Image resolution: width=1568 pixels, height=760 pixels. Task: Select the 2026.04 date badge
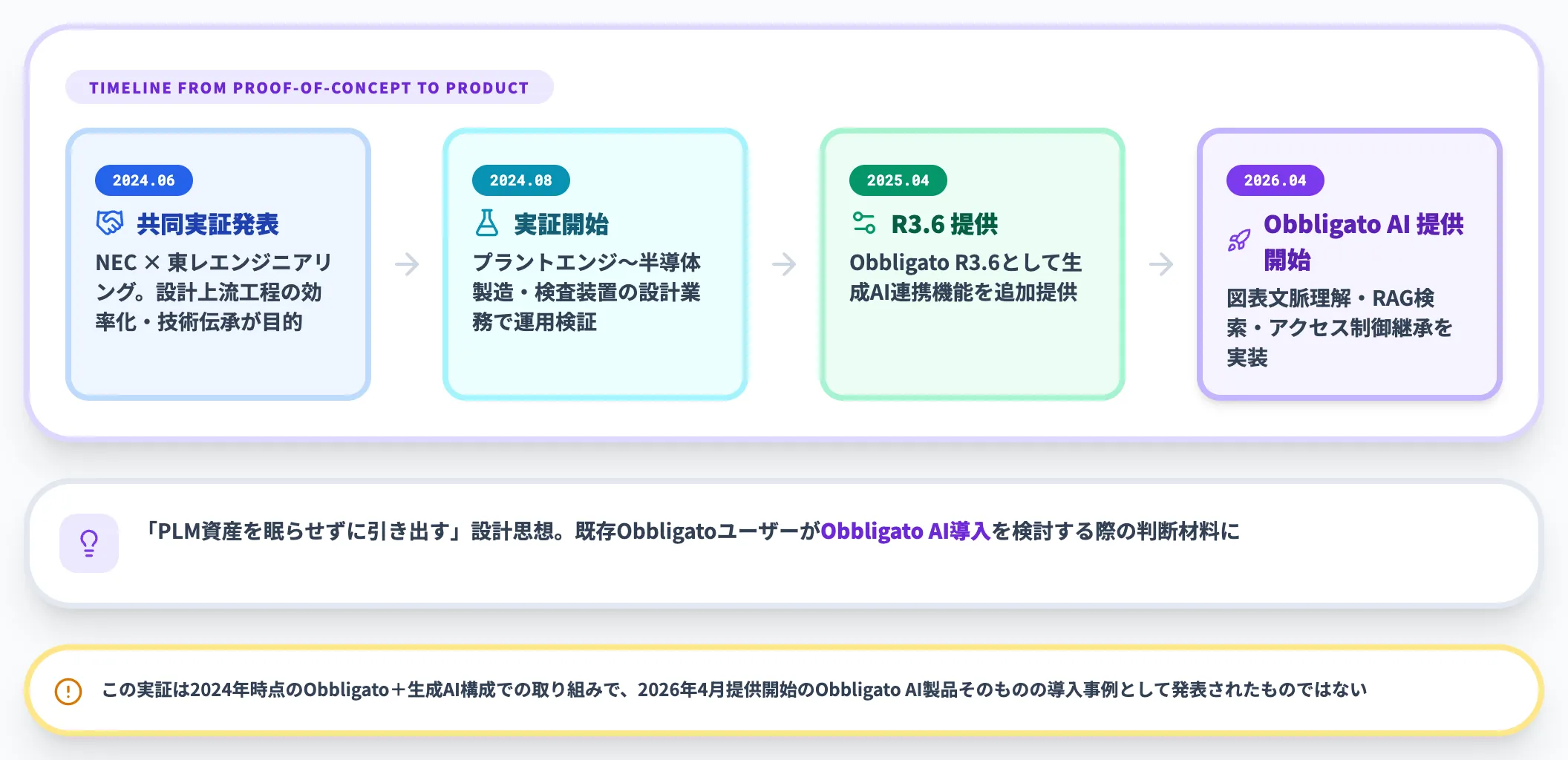point(1275,180)
